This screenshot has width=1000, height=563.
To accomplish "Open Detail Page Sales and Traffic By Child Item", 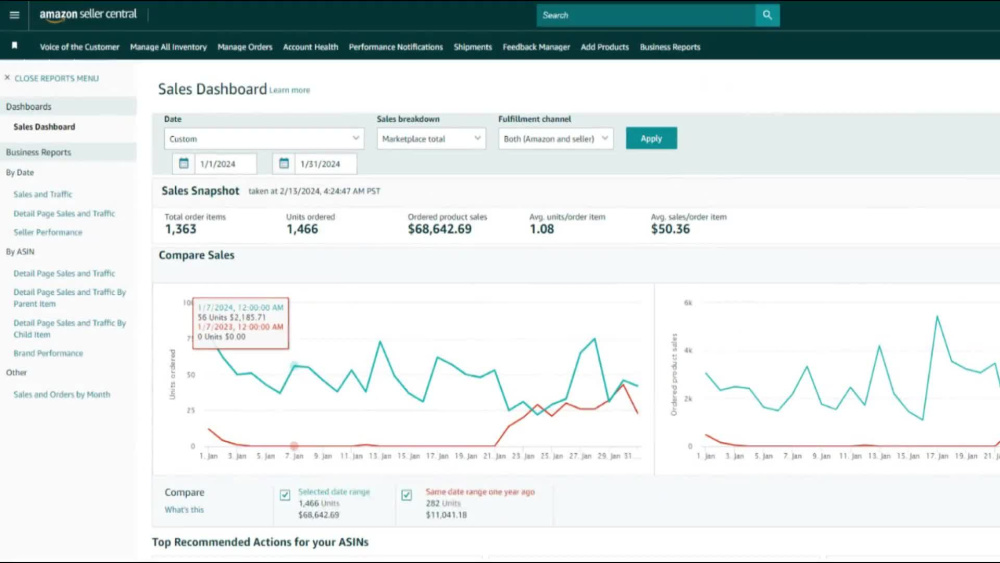I will pos(70,328).
